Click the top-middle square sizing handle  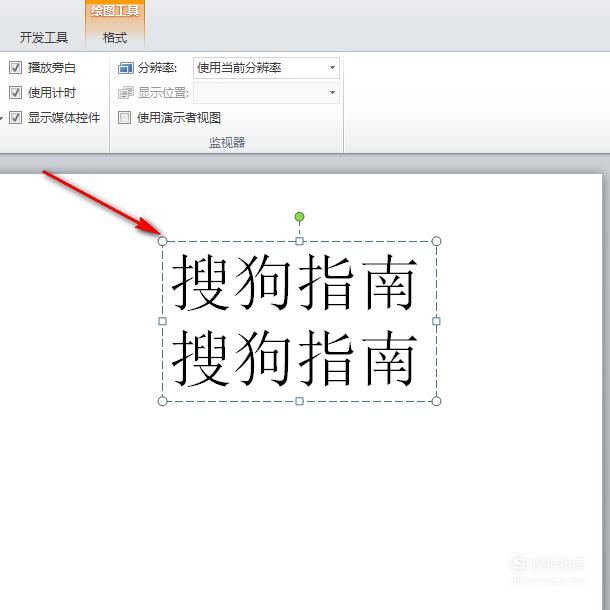tap(300, 241)
